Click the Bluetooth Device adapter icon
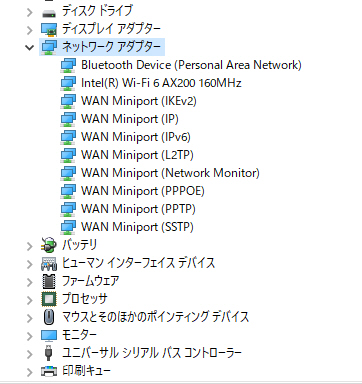The height and width of the screenshot is (384, 362). (68, 65)
